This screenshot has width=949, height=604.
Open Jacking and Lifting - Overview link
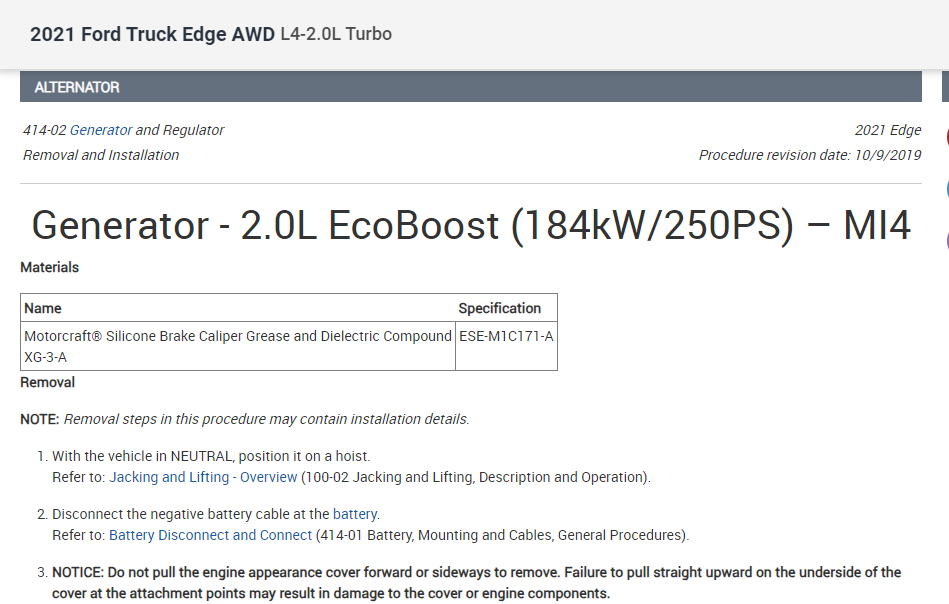click(203, 477)
